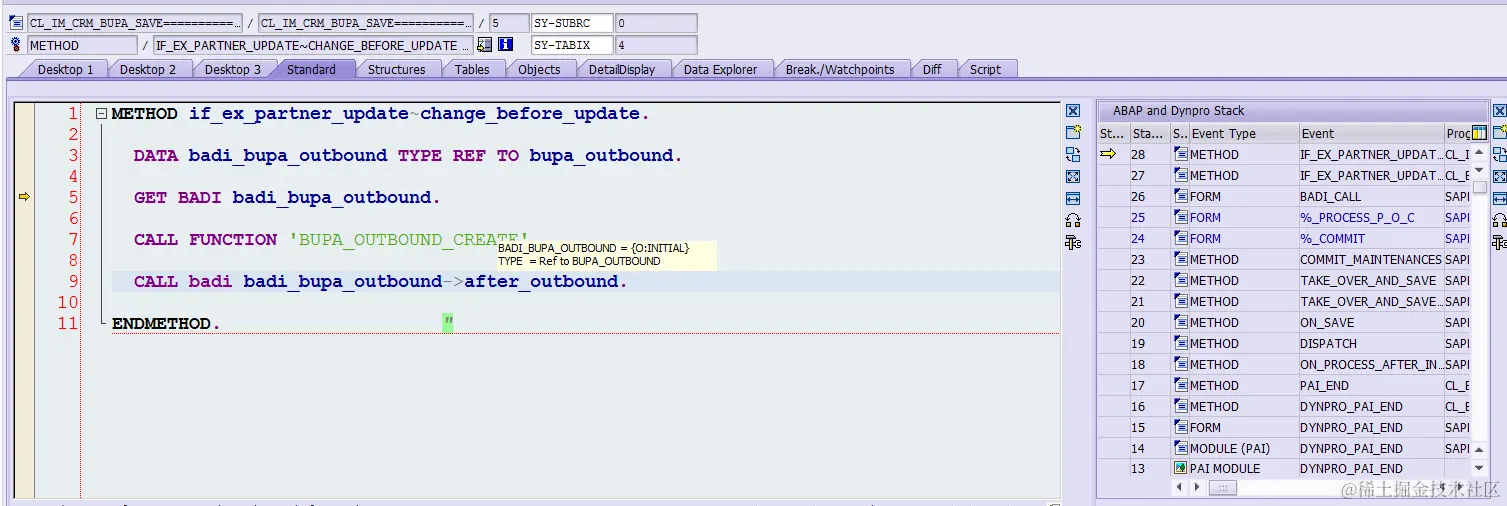Open the Script tab
1507x506 pixels.
[985, 69]
